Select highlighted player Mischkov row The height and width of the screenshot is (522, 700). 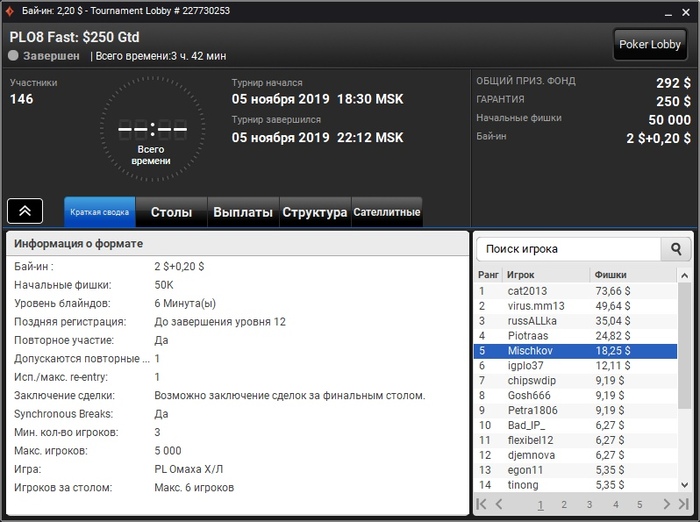pyautogui.click(x=575, y=351)
